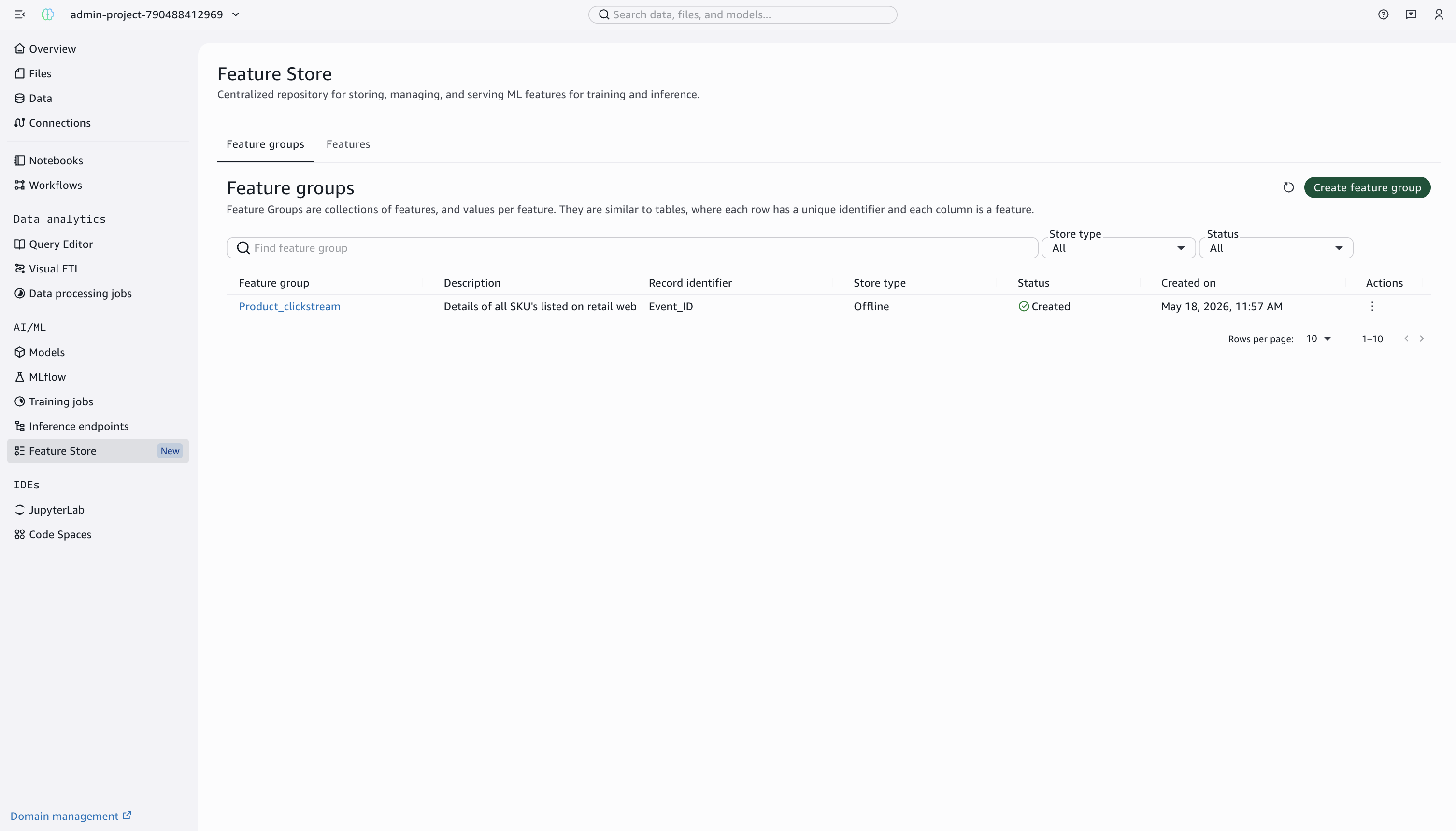Image resolution: width=1456 pixels, height=831 pixels.
Task: Click the SageMaker studio logo icon
Action: (48, 15)
